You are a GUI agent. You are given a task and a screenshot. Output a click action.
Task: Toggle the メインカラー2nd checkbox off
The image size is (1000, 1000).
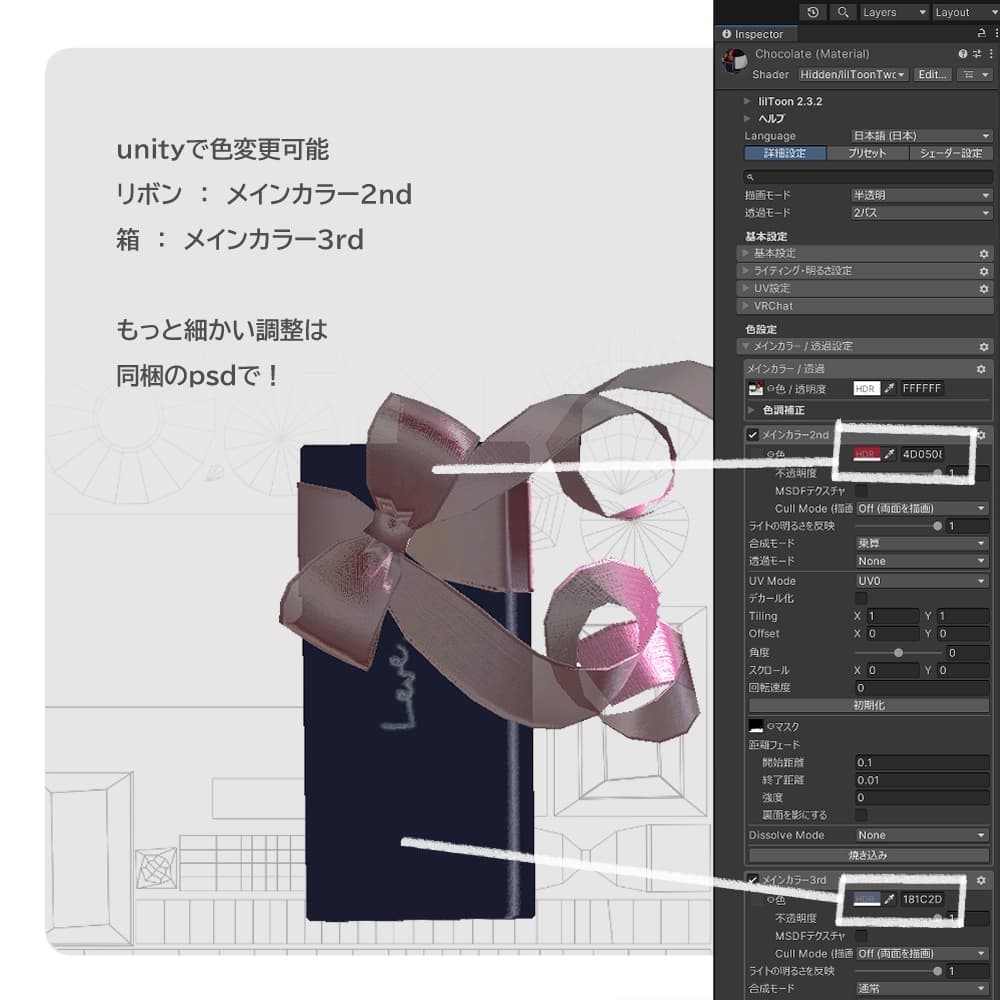752,434
